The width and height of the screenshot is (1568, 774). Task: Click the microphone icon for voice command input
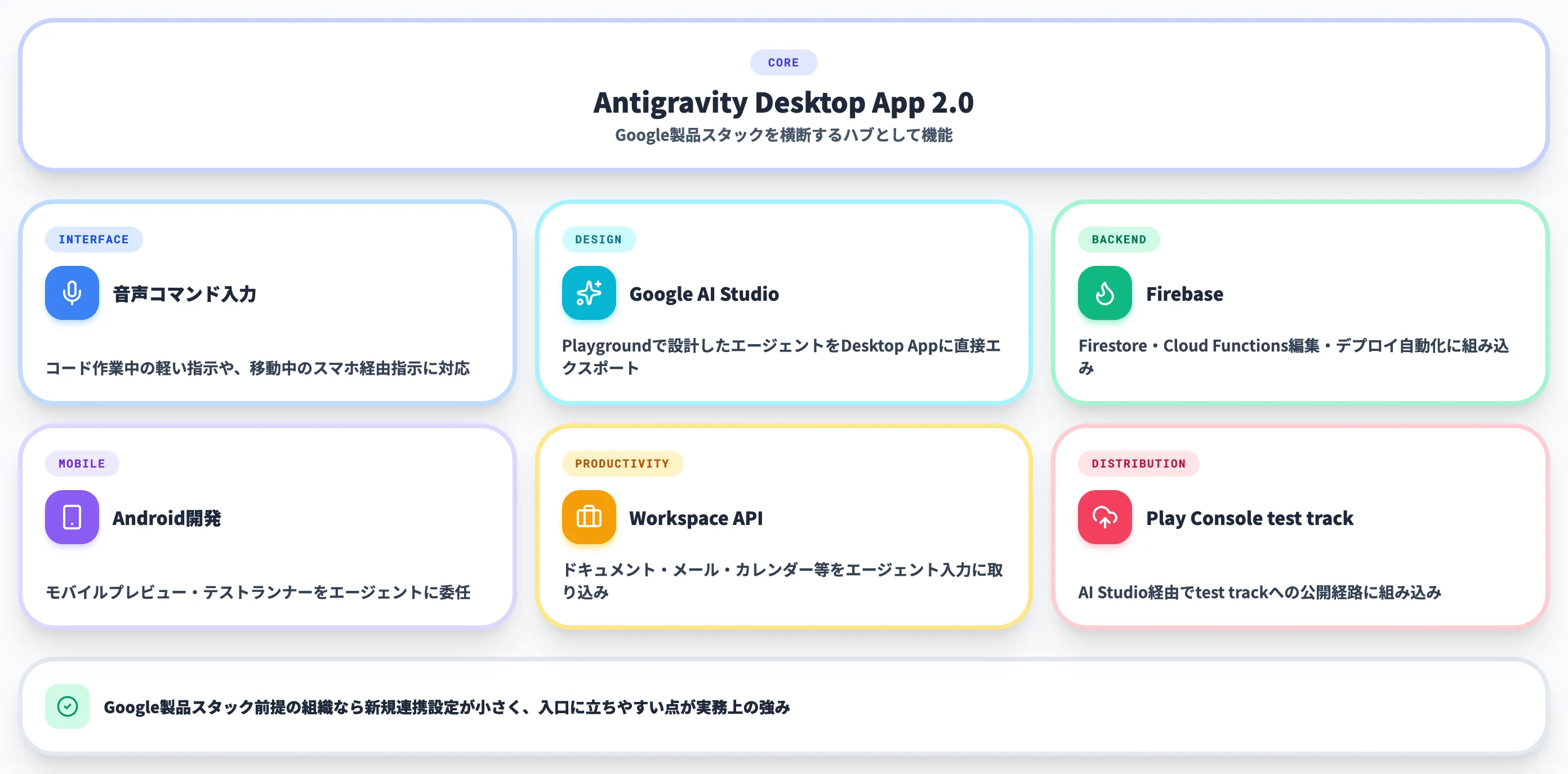click(x=72, y=293)
